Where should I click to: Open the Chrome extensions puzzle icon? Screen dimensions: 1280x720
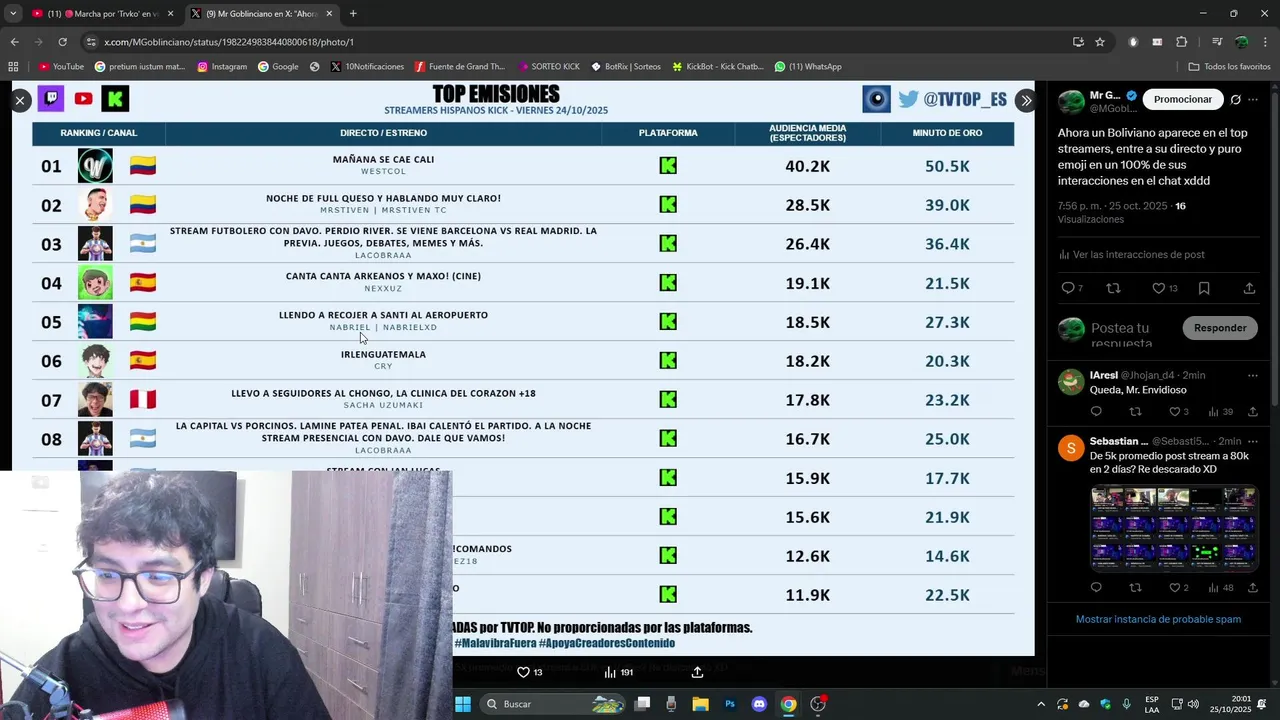[x=1182, y=42]
